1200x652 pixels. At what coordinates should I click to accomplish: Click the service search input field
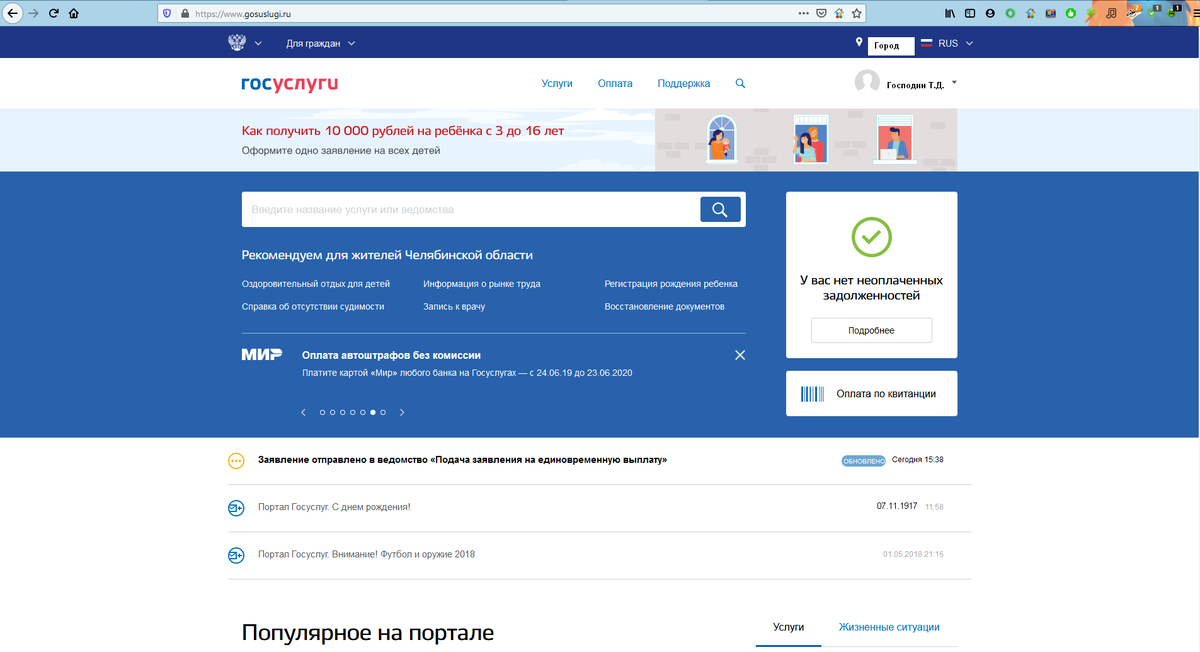point(470,209)
